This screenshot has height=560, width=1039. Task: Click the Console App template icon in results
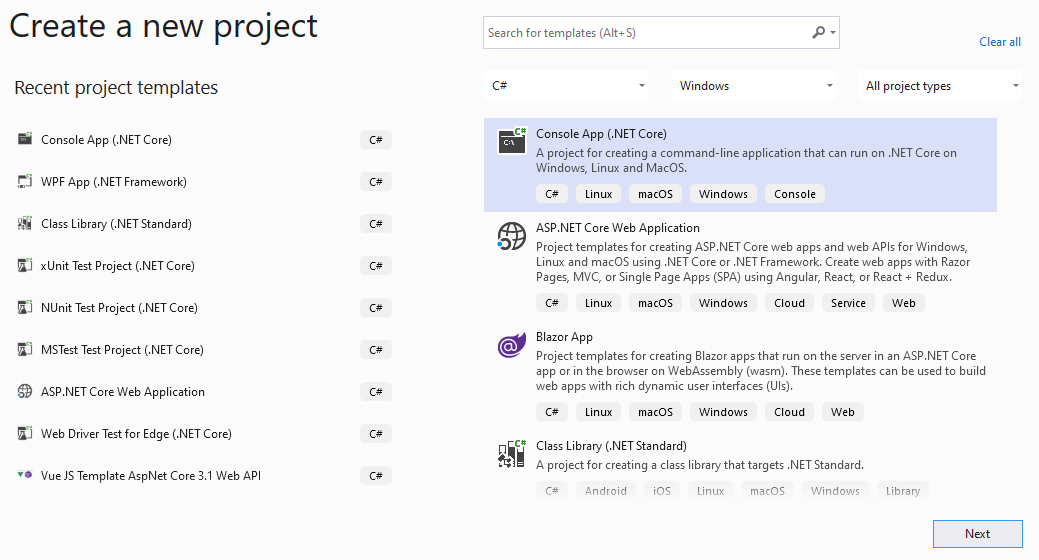coord(512,140)
